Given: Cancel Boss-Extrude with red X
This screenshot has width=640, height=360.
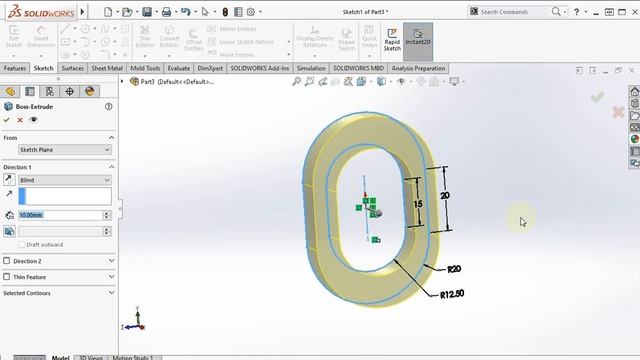Looking at the screenshot, I should [20, 120].
